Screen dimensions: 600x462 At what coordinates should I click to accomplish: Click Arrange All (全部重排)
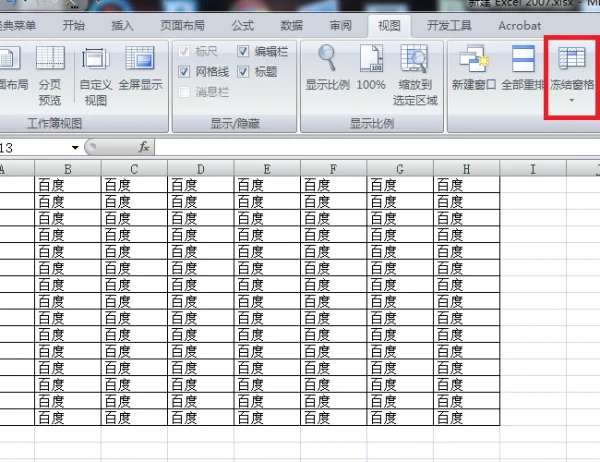tap(523, 68)
